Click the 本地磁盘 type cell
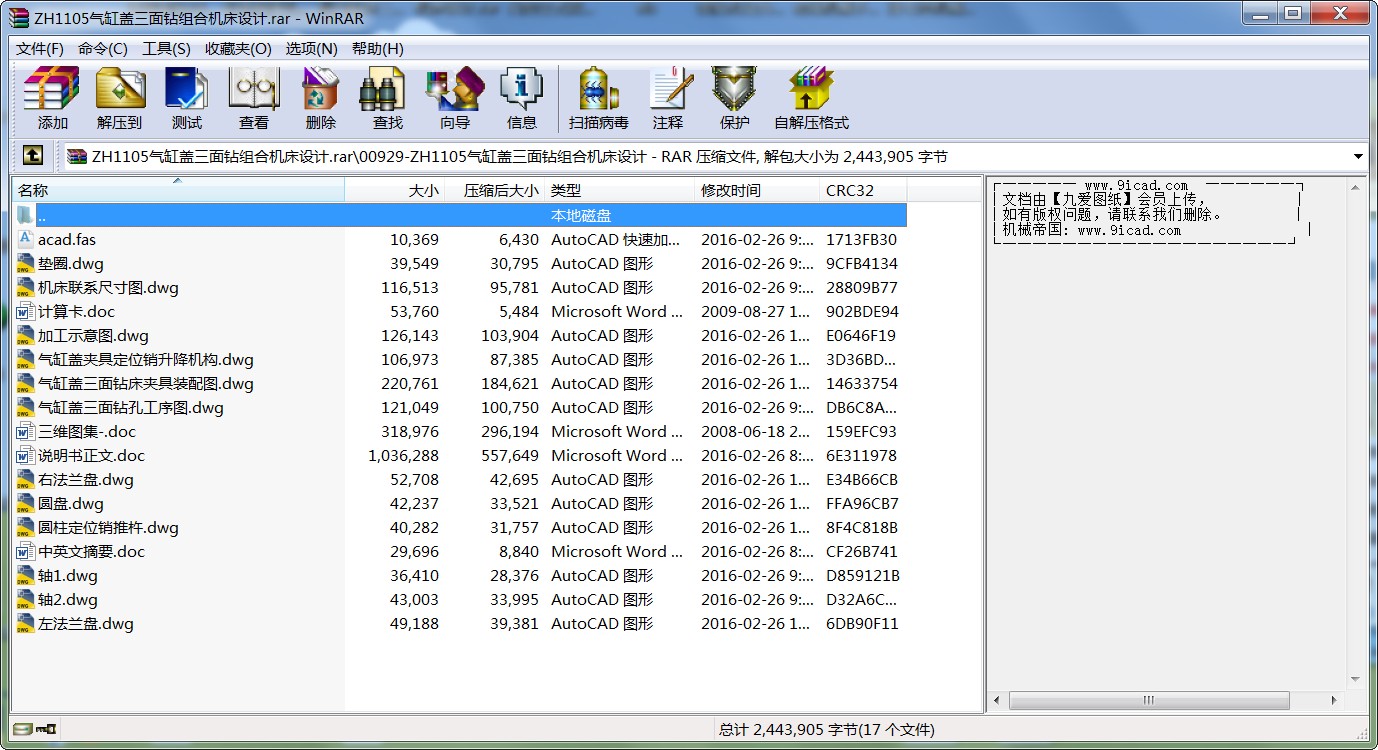The width and height of the screenshot is (1378, 750). click(x=581, y=215)
